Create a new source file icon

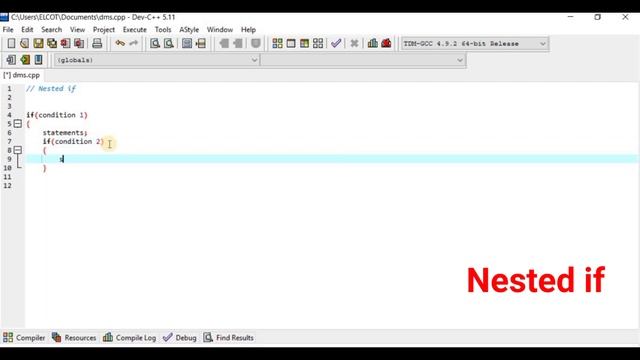coord(11,43)
